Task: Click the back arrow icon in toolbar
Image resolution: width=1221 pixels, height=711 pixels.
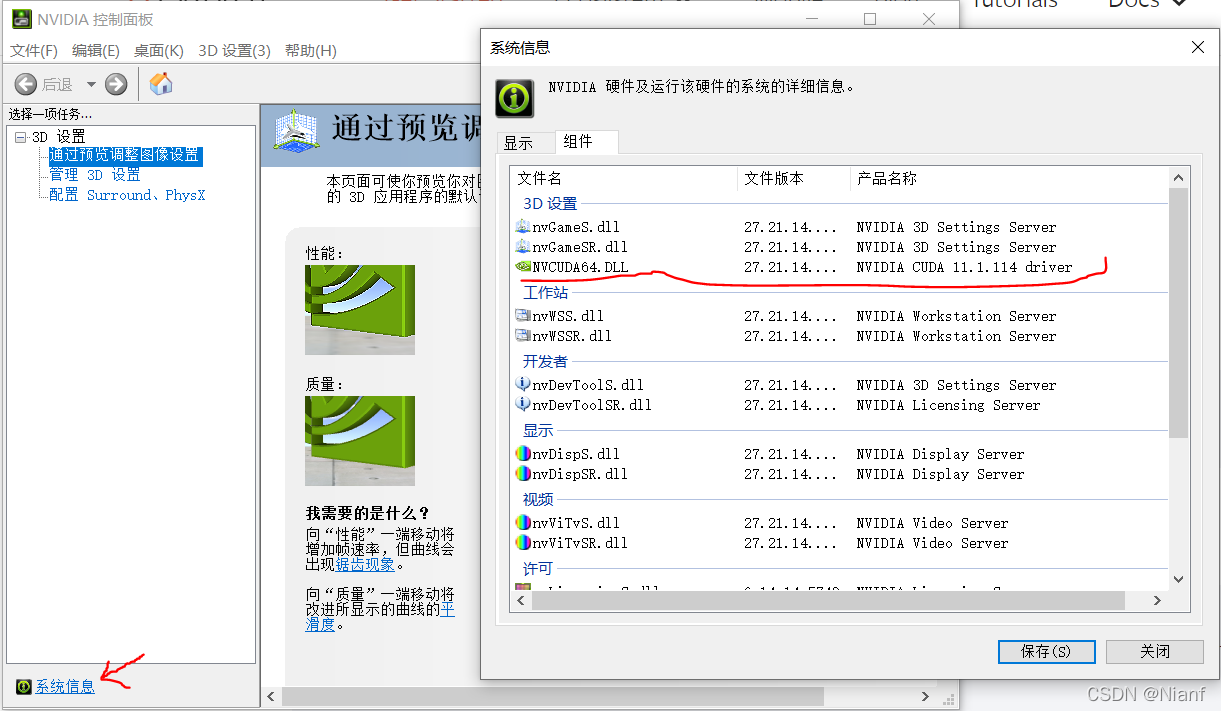Action: point(26,84)
